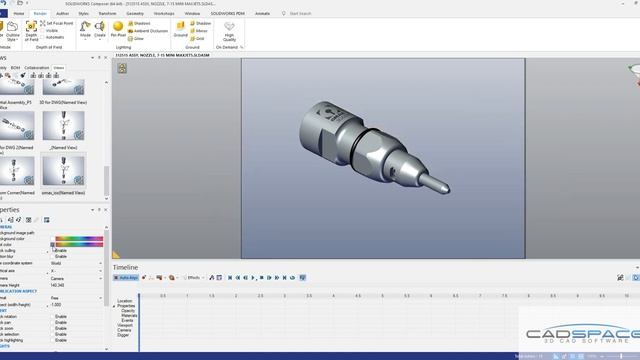
Task: Select the Camera track in Timeline
Action: click(124, 330)
